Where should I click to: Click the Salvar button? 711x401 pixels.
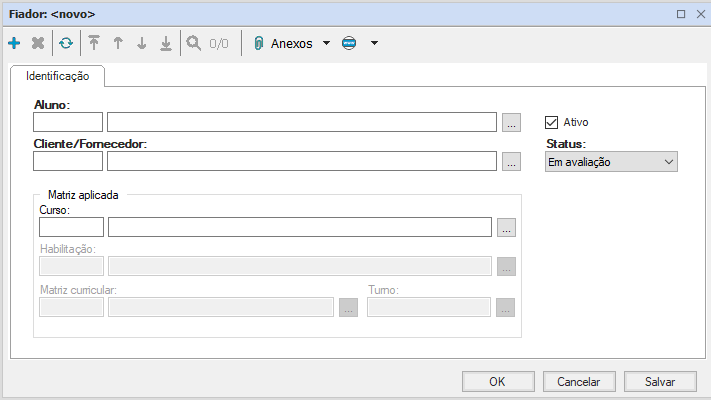click(659, 381)
